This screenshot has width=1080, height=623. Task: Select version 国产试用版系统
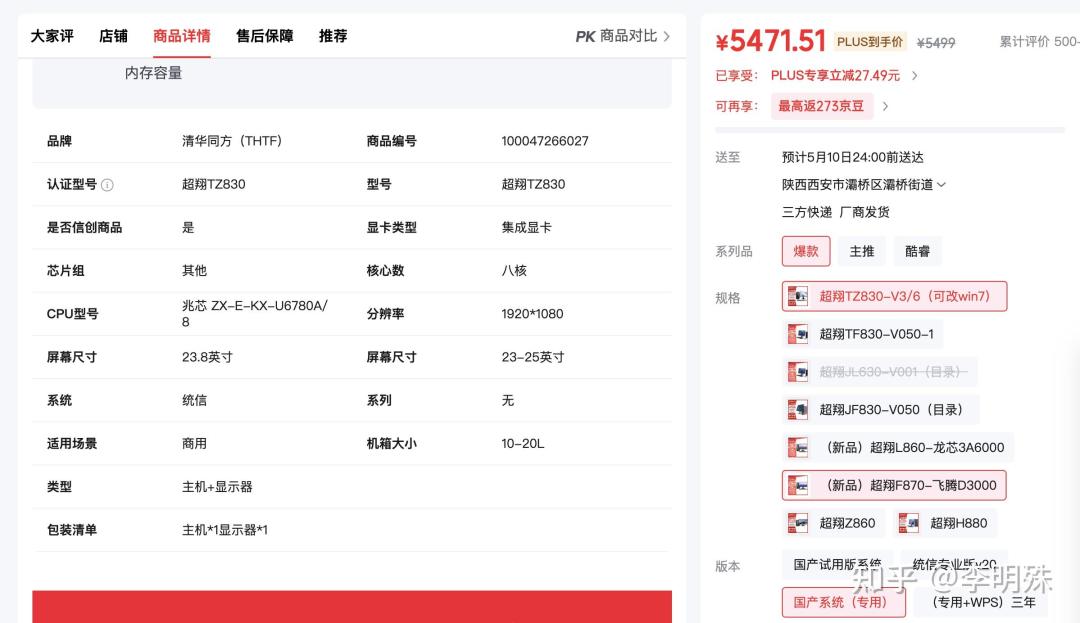click(837, 564)
